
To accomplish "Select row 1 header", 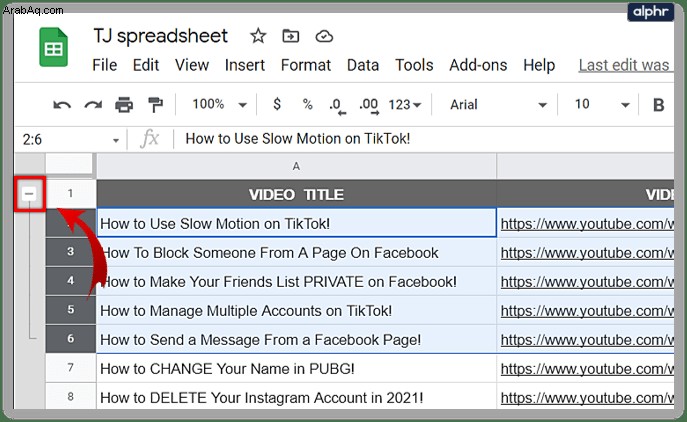I will [71, 194].
